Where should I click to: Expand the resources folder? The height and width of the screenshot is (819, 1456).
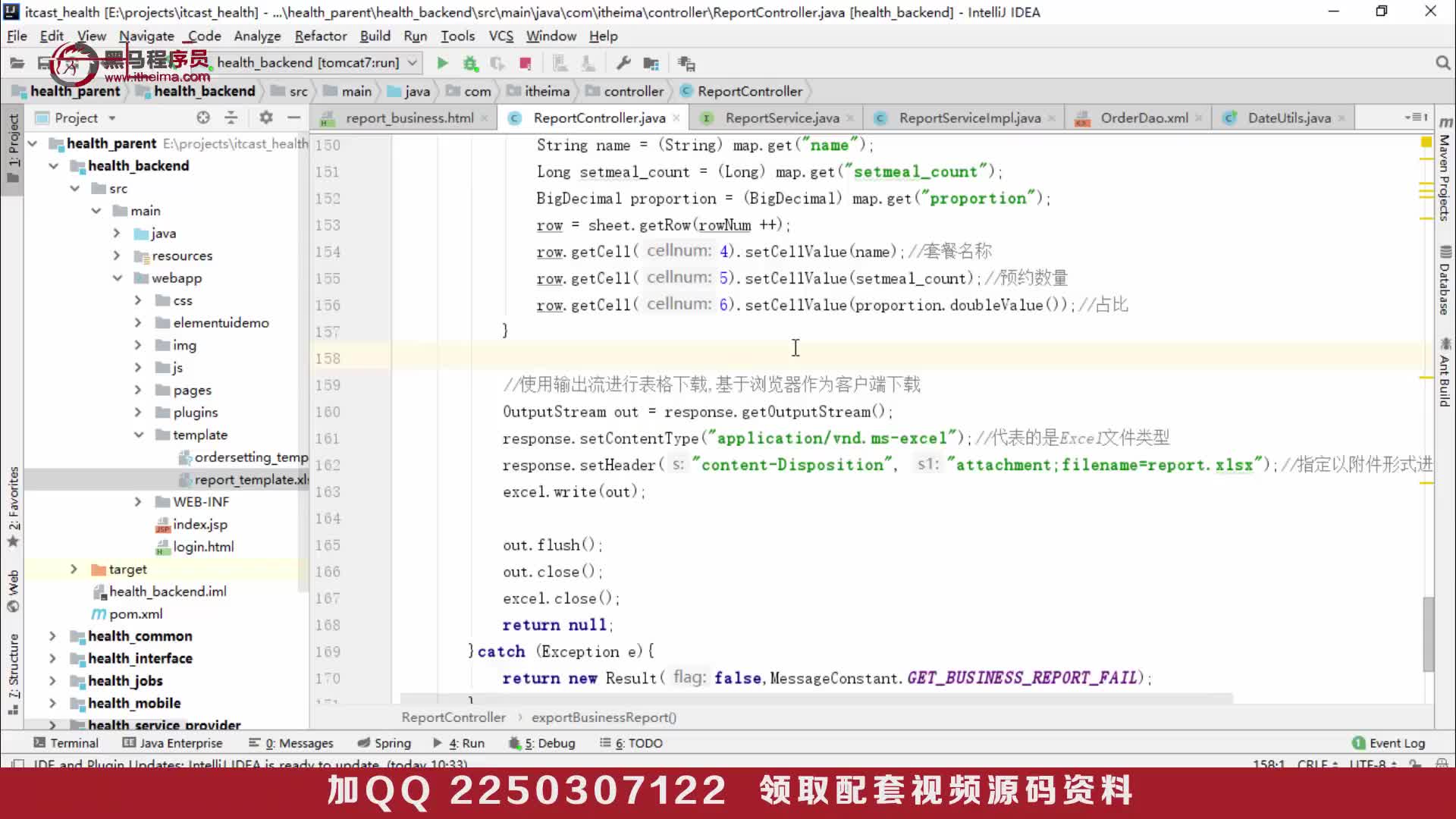[x=118, y=256]
